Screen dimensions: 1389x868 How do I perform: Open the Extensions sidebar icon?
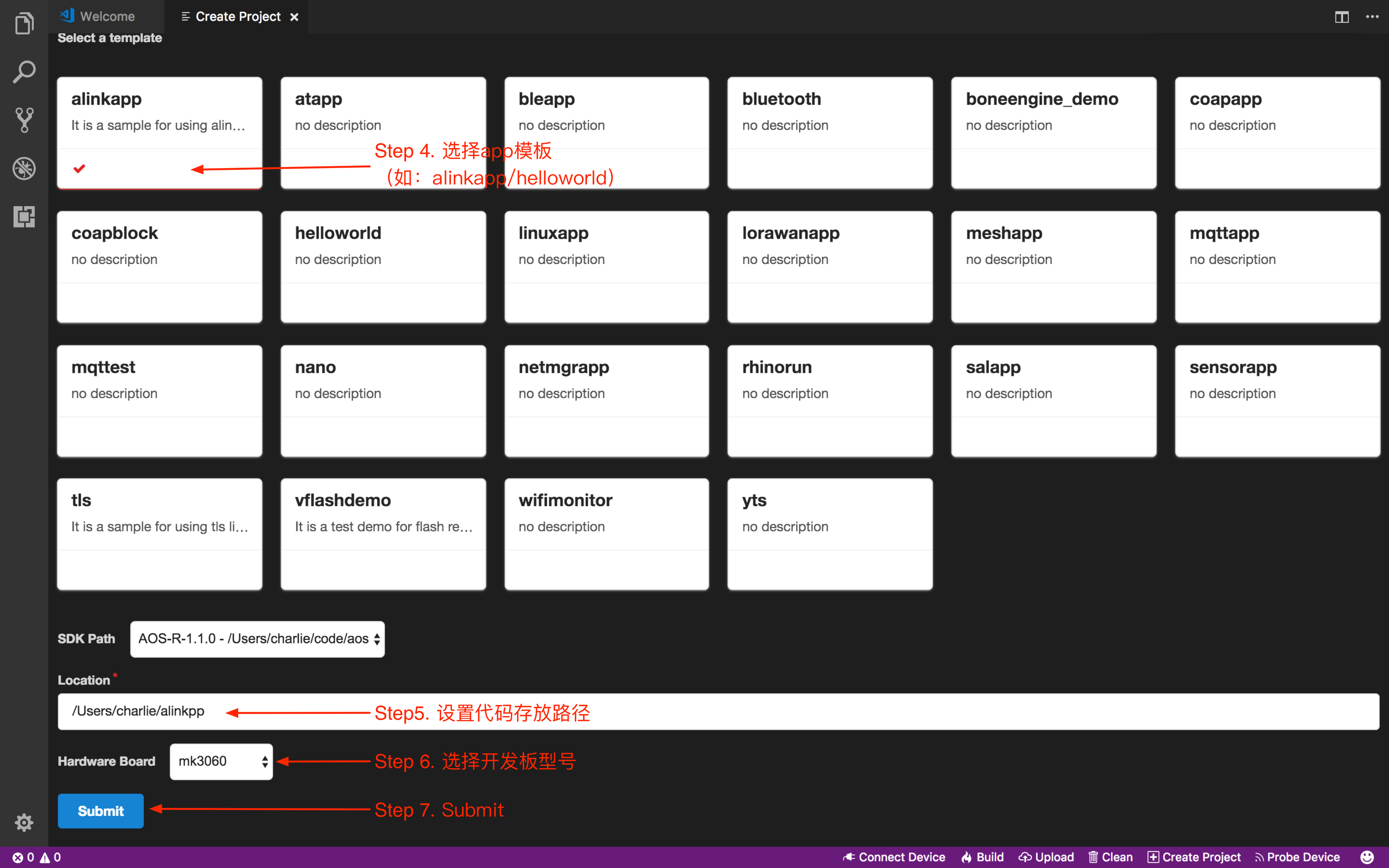(x=23, y=216)
